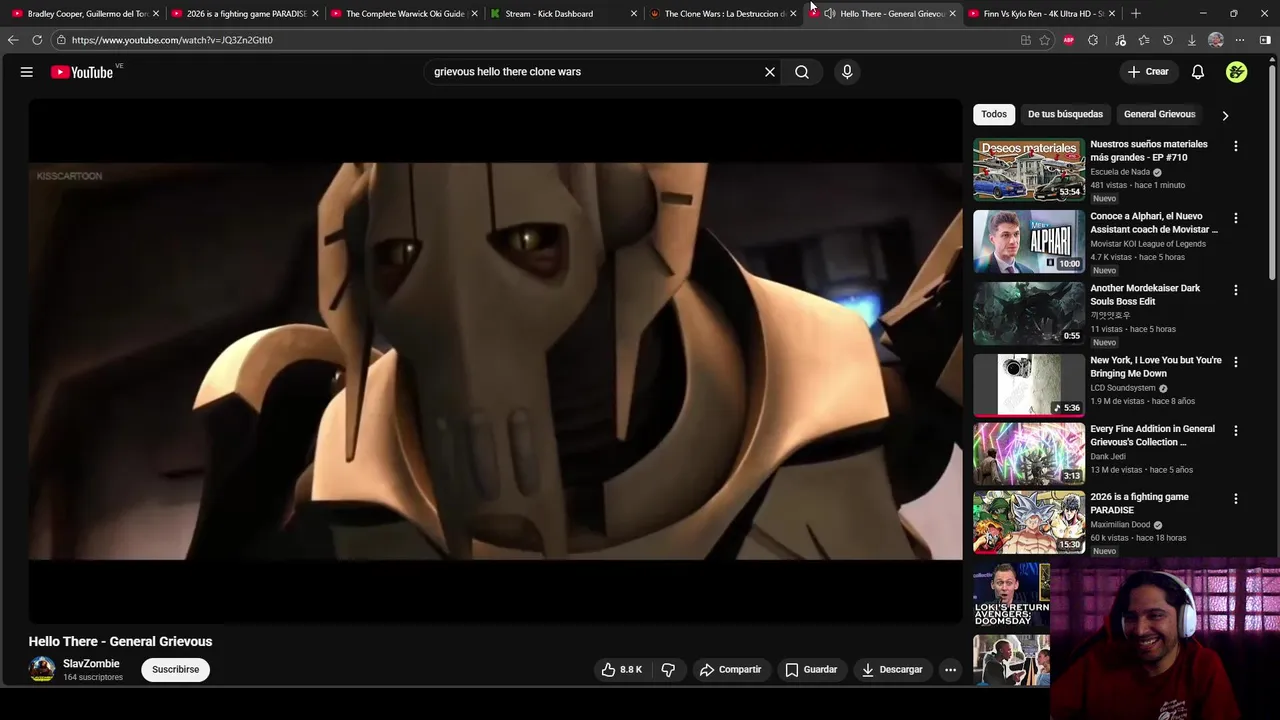Open options for Another Mordekaiser Dark Souls video

click(x=1236, y=290)
